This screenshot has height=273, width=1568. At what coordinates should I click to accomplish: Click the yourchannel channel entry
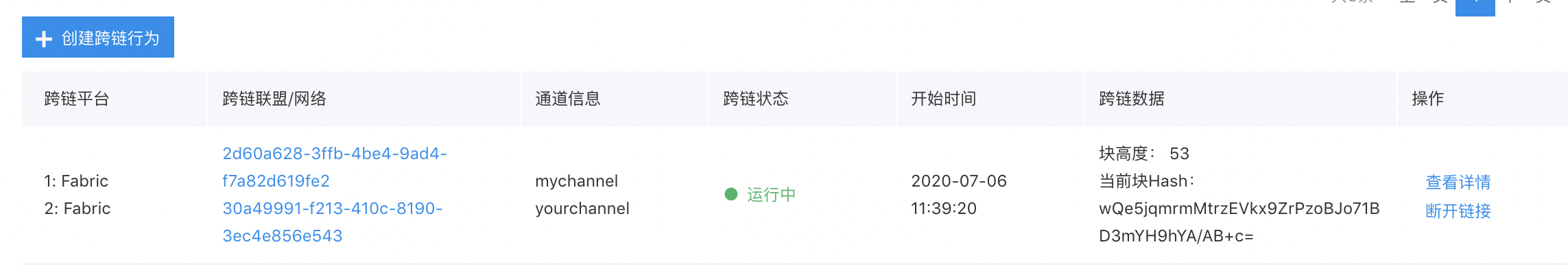(582, 209)
